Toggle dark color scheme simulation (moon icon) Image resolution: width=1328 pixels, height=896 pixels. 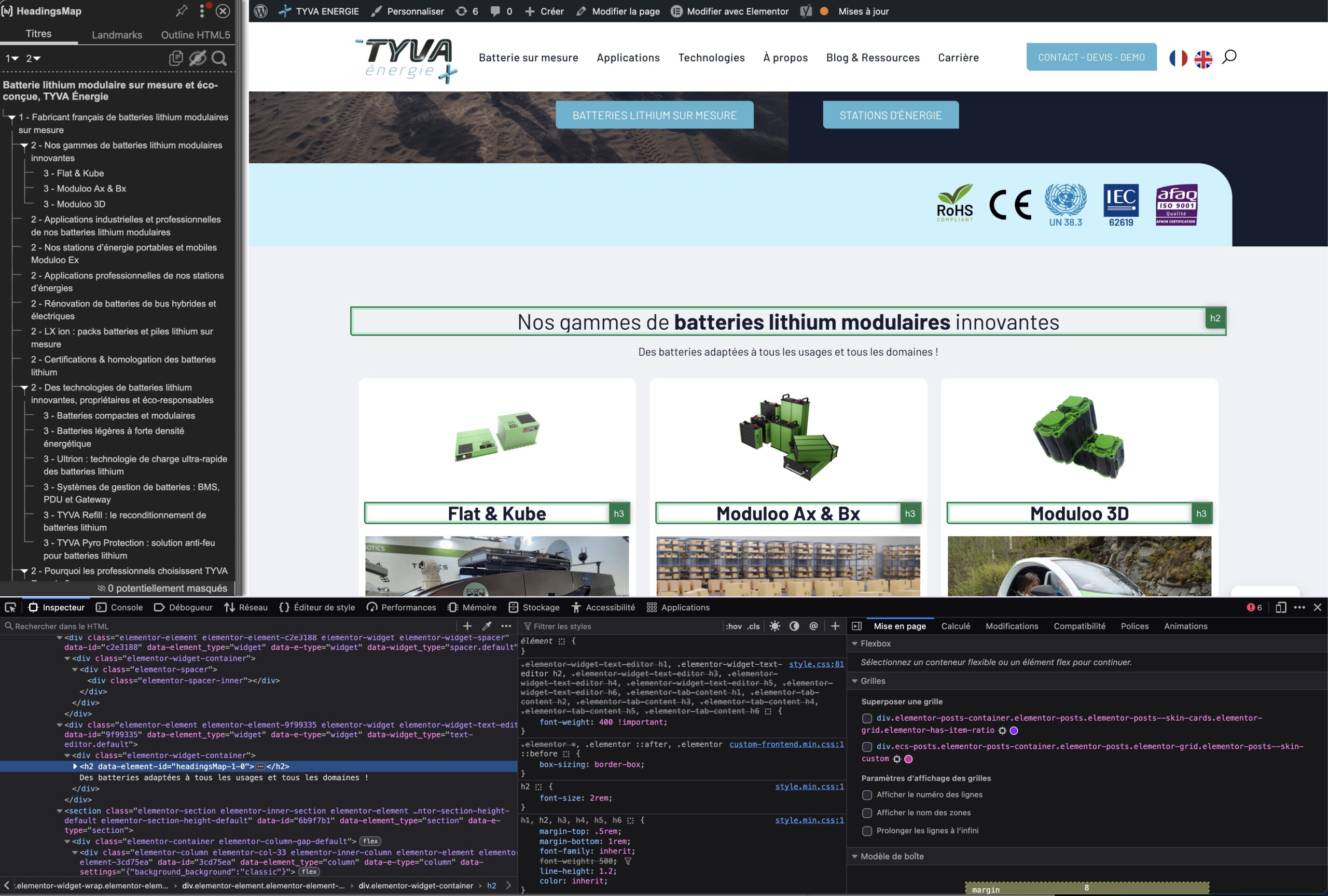[794, 626]
